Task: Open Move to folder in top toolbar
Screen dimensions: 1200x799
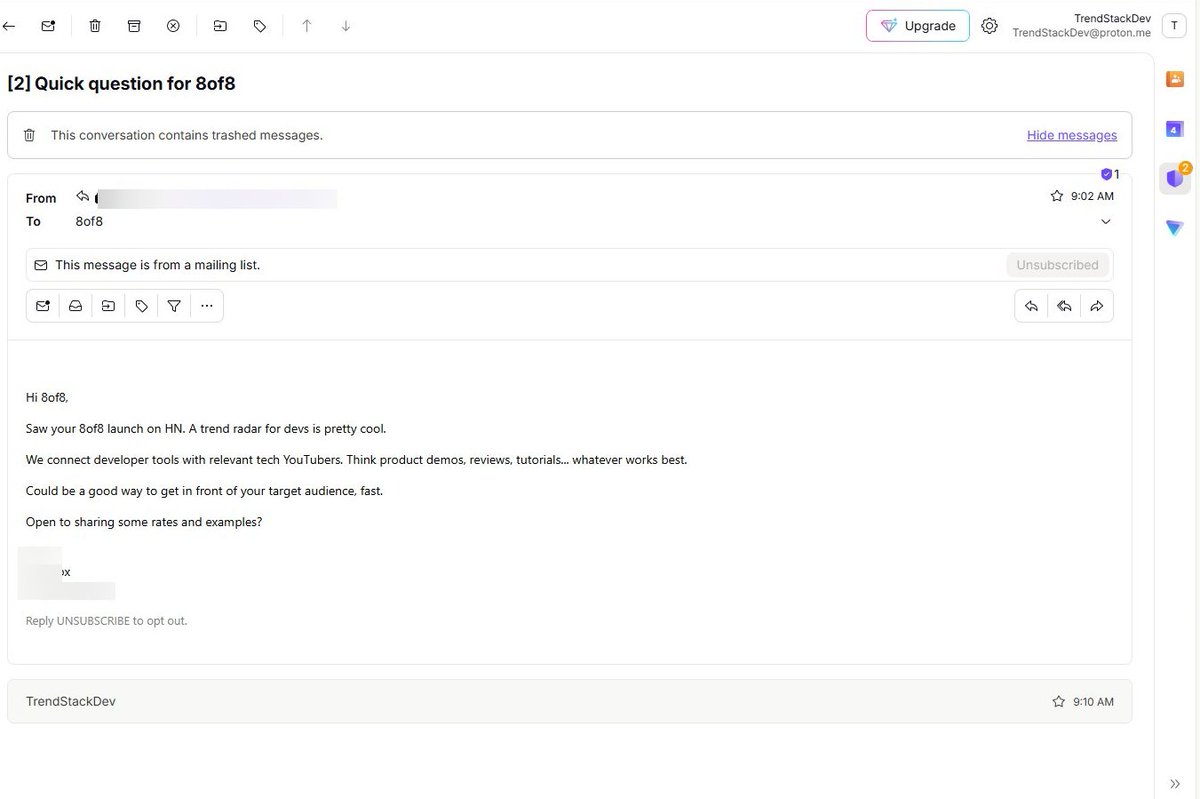Action: click(x=220, y=26)
